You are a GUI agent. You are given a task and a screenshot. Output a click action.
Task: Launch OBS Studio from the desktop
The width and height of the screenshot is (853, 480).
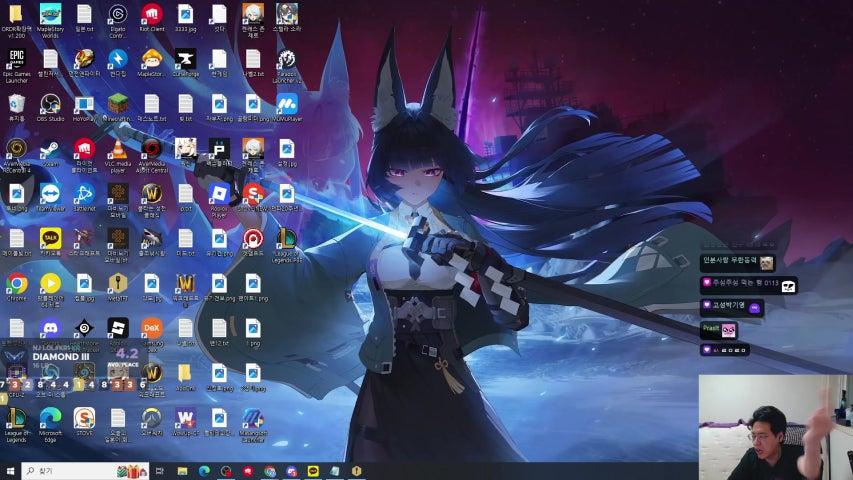pos(50,103)
